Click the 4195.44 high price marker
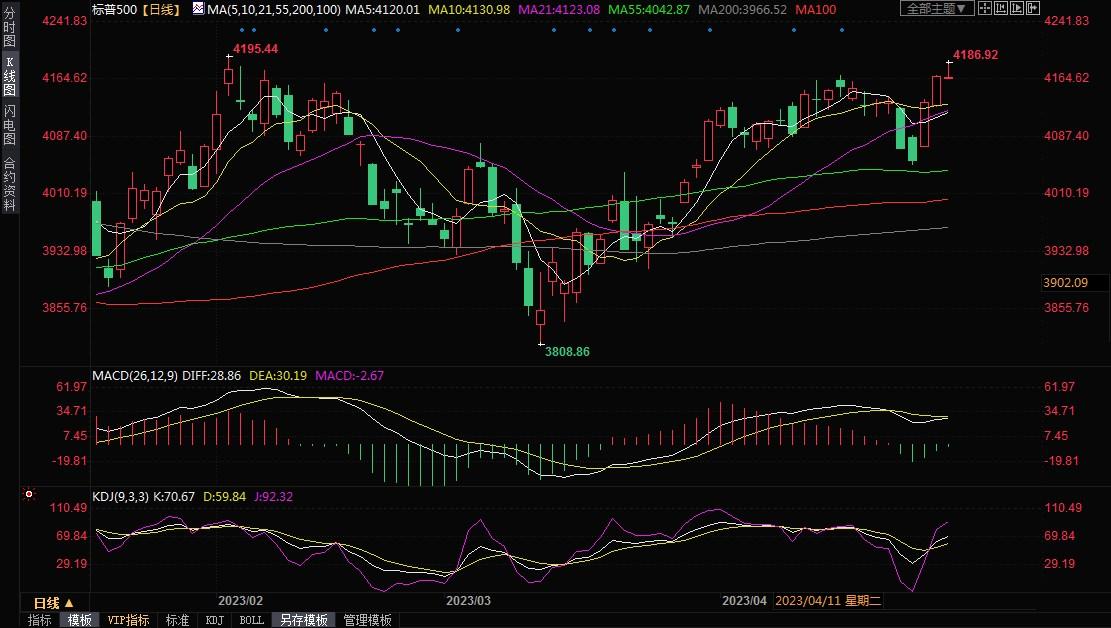This screenshot has width=1111, height=628. click(255, 48)
